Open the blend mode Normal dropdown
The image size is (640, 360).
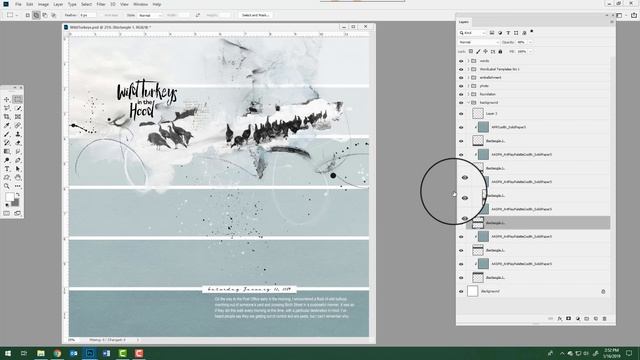479,42
